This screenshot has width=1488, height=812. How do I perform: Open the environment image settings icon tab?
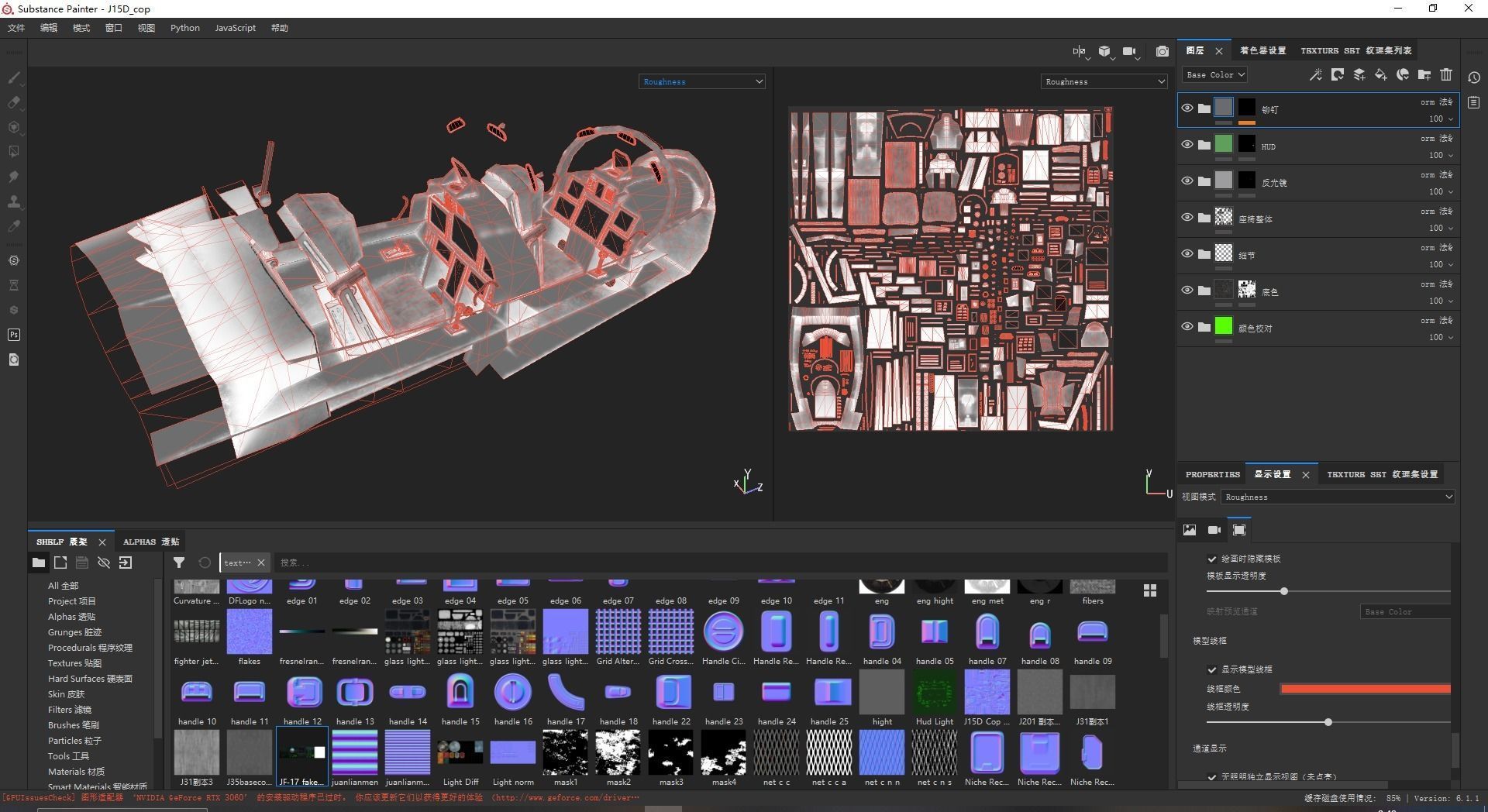coord(1190,530)
